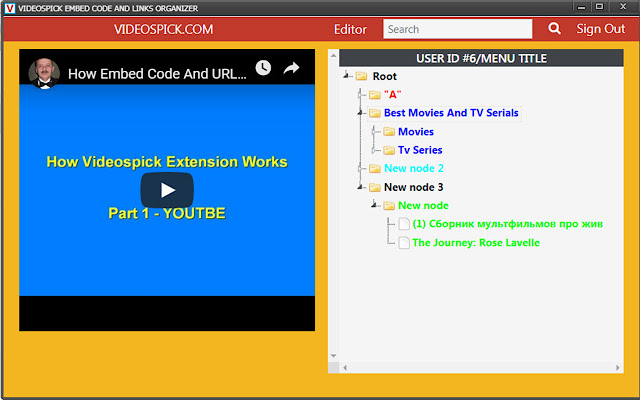640x400 pixels.
Task: Click the VIDEOSPICK.COM header link
Action: click(x=163, y=29)
